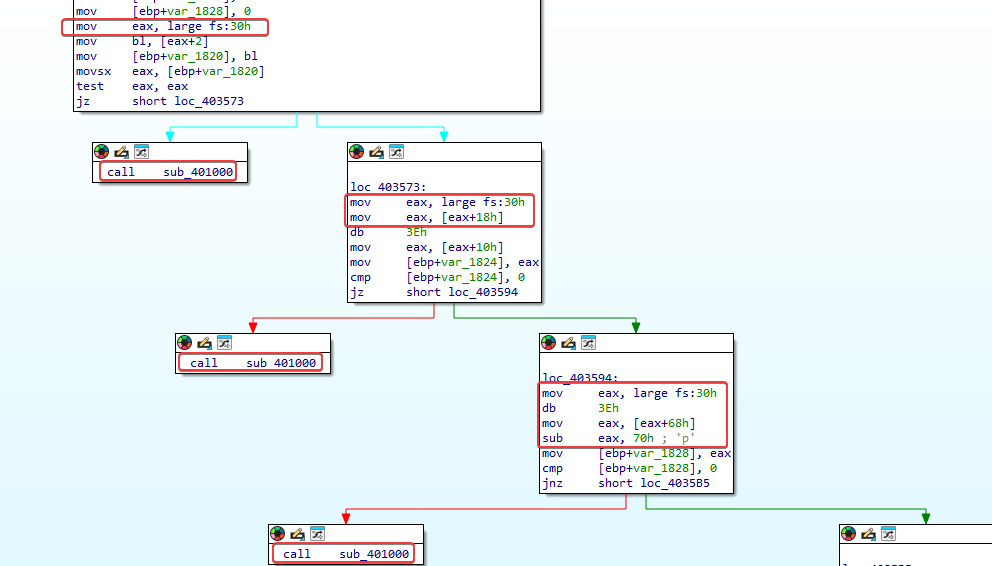This screenshot has width=992, height=566.
Task: Select 'movsx eax, [ebp+var_1820]' line
Action: [x=170, y=71]
